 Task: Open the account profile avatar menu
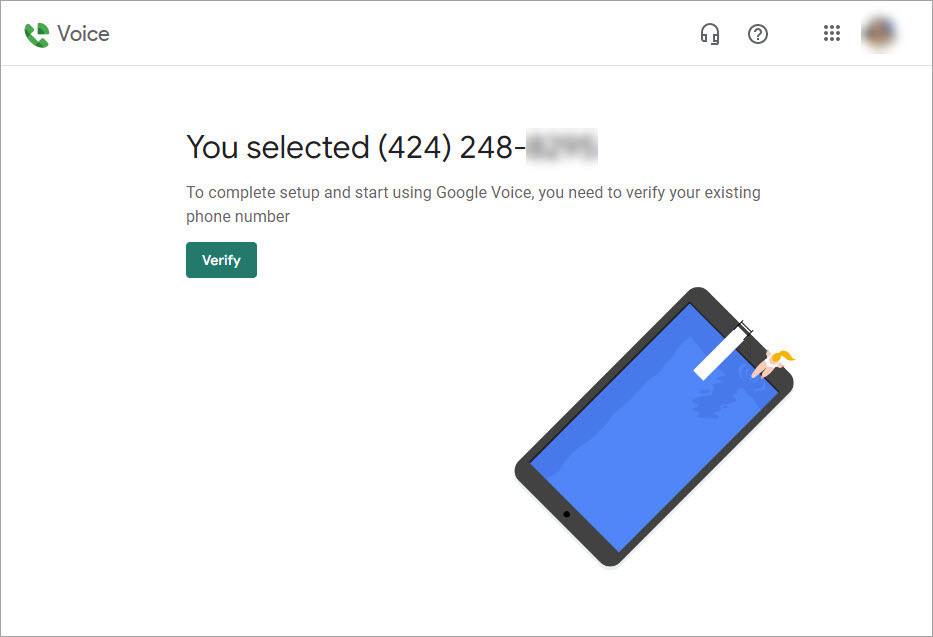879,33
